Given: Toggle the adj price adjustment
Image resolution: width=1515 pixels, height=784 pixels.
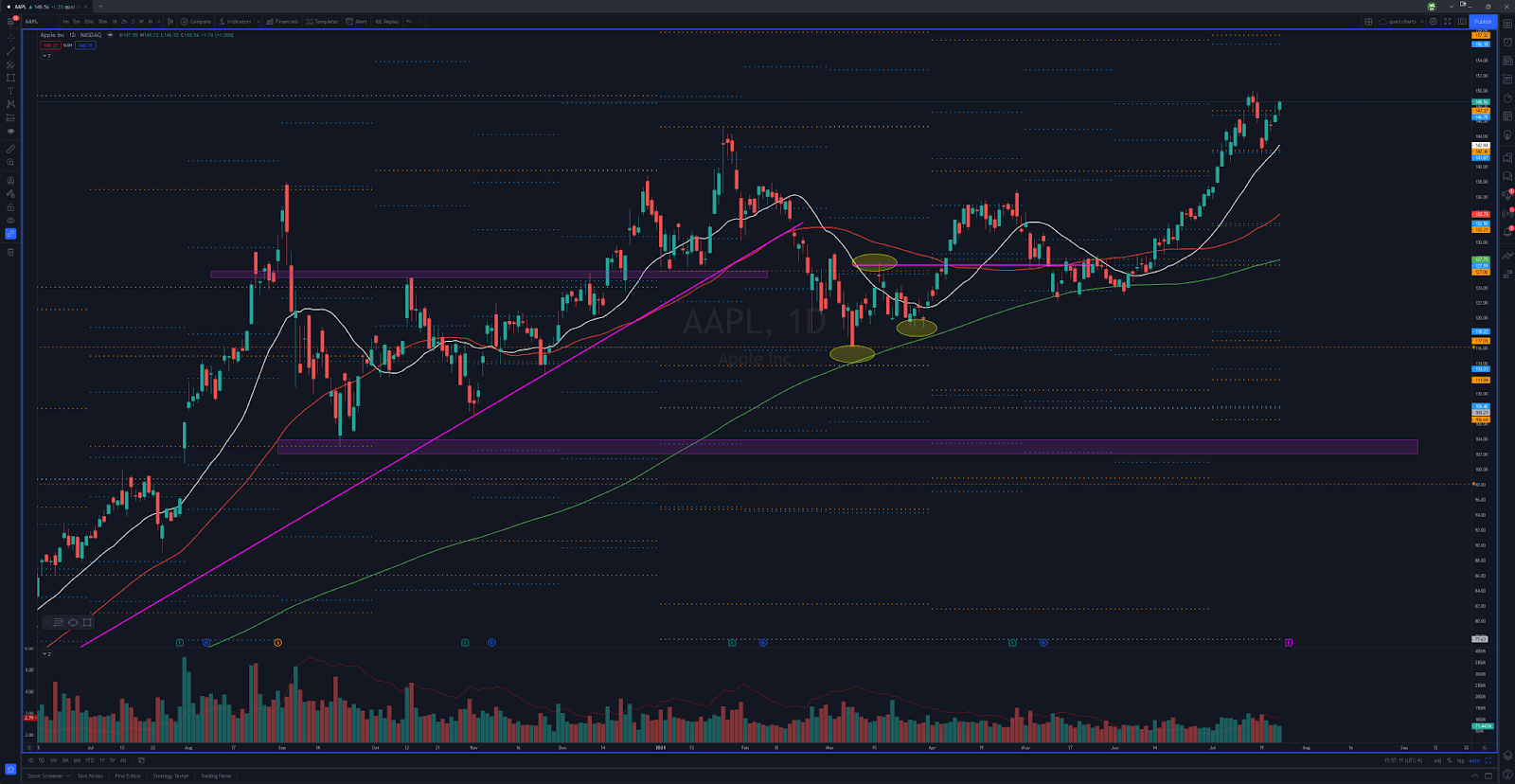Looking at the screenshot, I should (1437, 760).
